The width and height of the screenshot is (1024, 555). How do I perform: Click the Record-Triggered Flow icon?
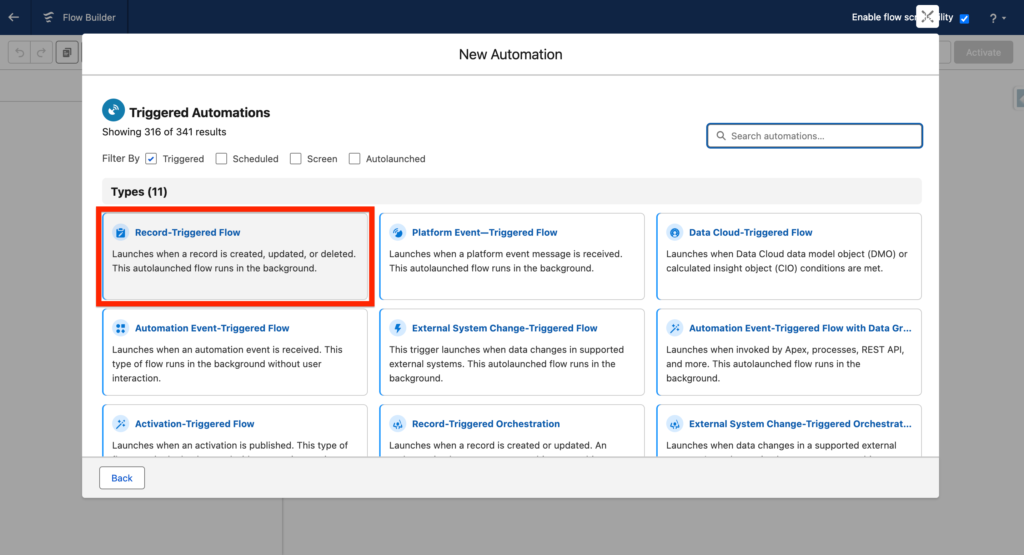[121, 232]
